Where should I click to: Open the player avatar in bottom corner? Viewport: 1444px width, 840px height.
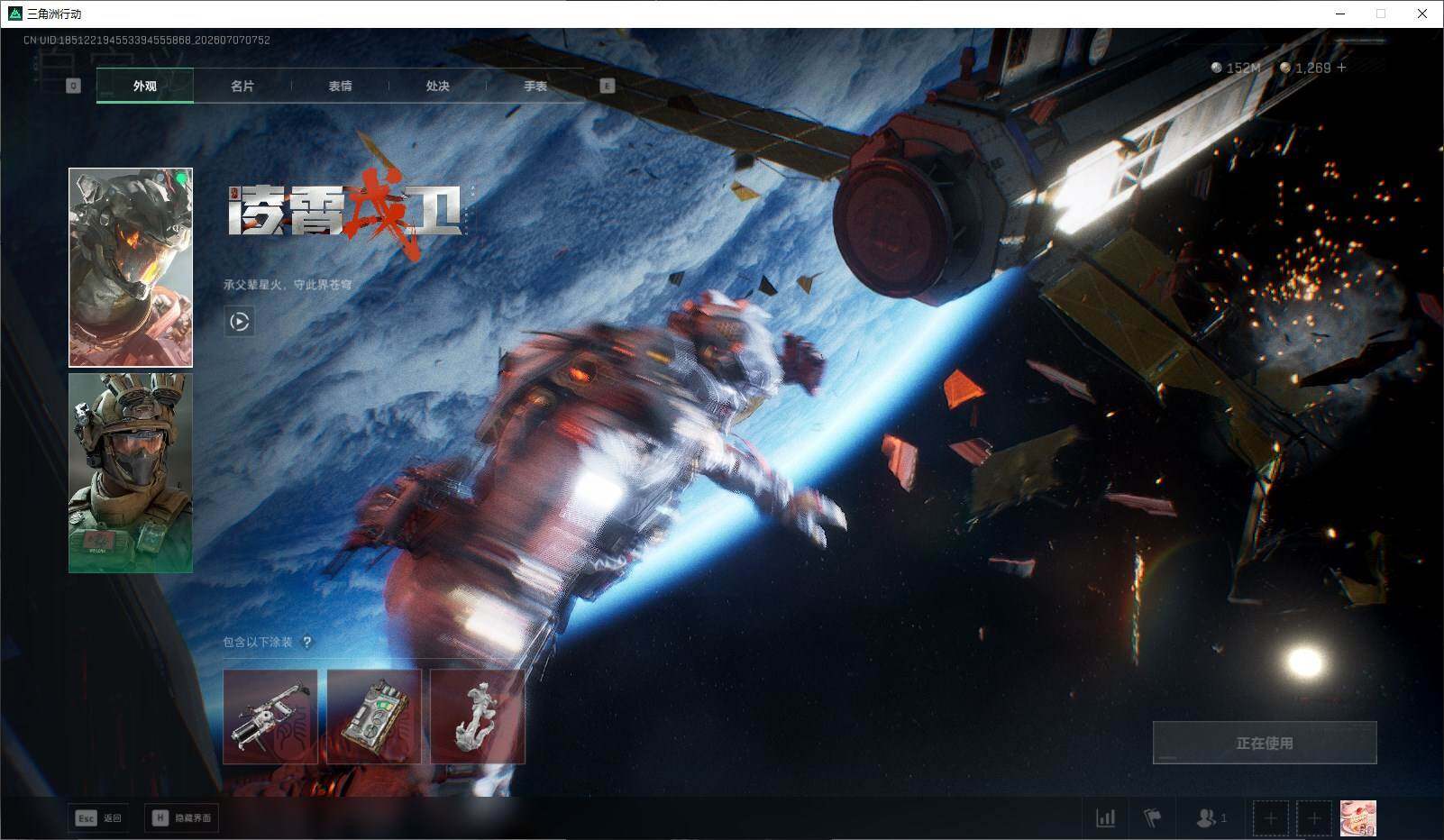[x=1357, y=818]
